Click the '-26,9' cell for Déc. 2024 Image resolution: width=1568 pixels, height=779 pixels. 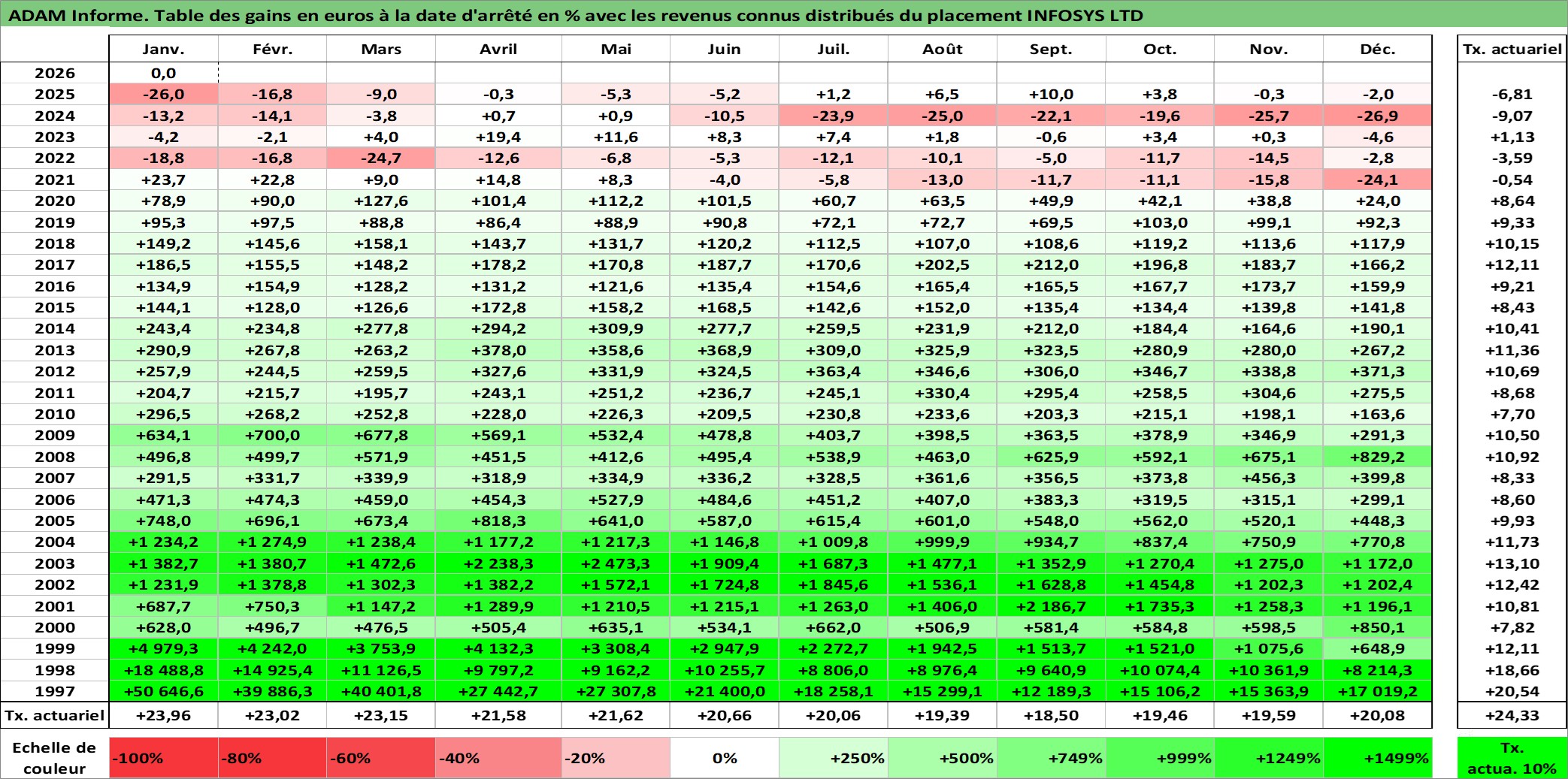click(x=1378, y=116)
